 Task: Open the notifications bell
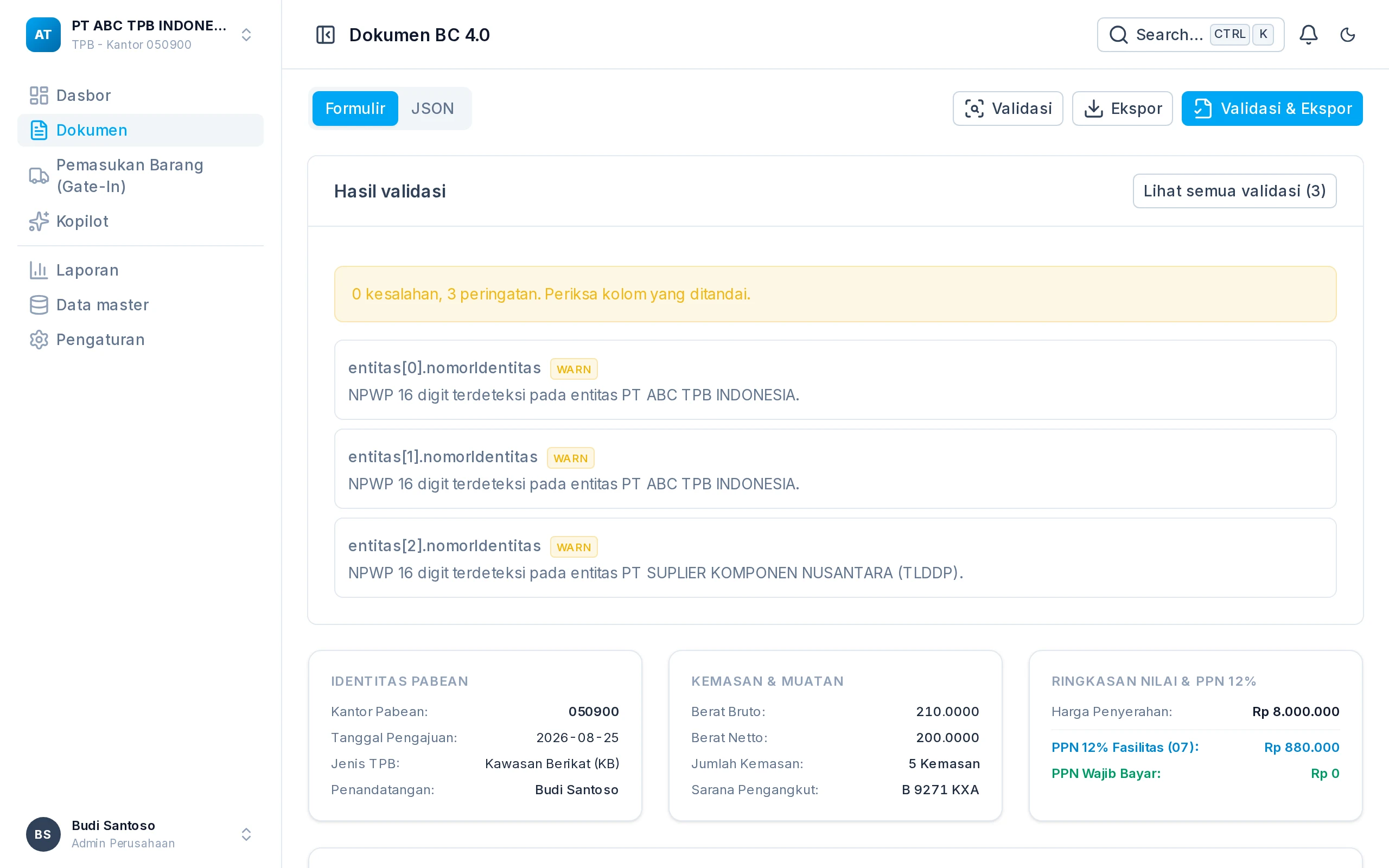(x=1309, y=34)
